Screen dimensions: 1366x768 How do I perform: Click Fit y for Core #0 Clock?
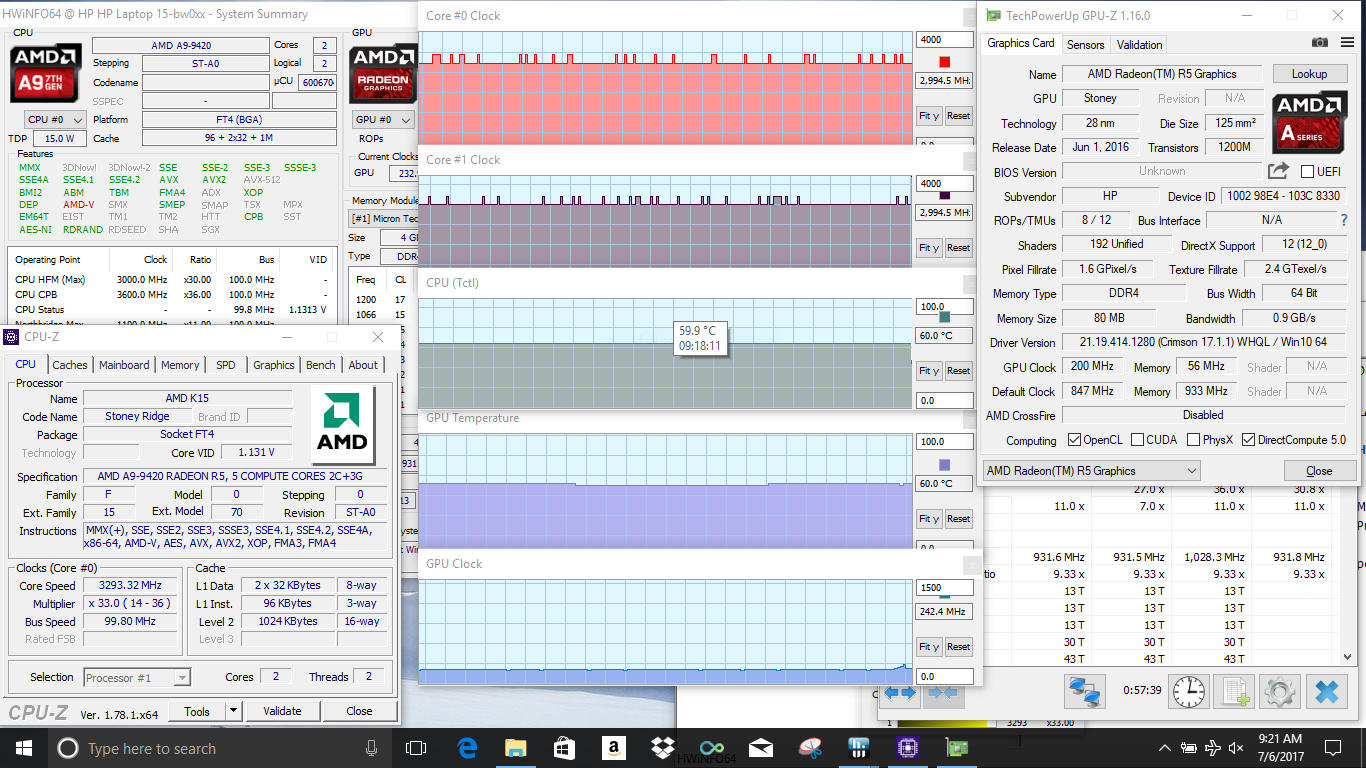click(x=929, y=116)
